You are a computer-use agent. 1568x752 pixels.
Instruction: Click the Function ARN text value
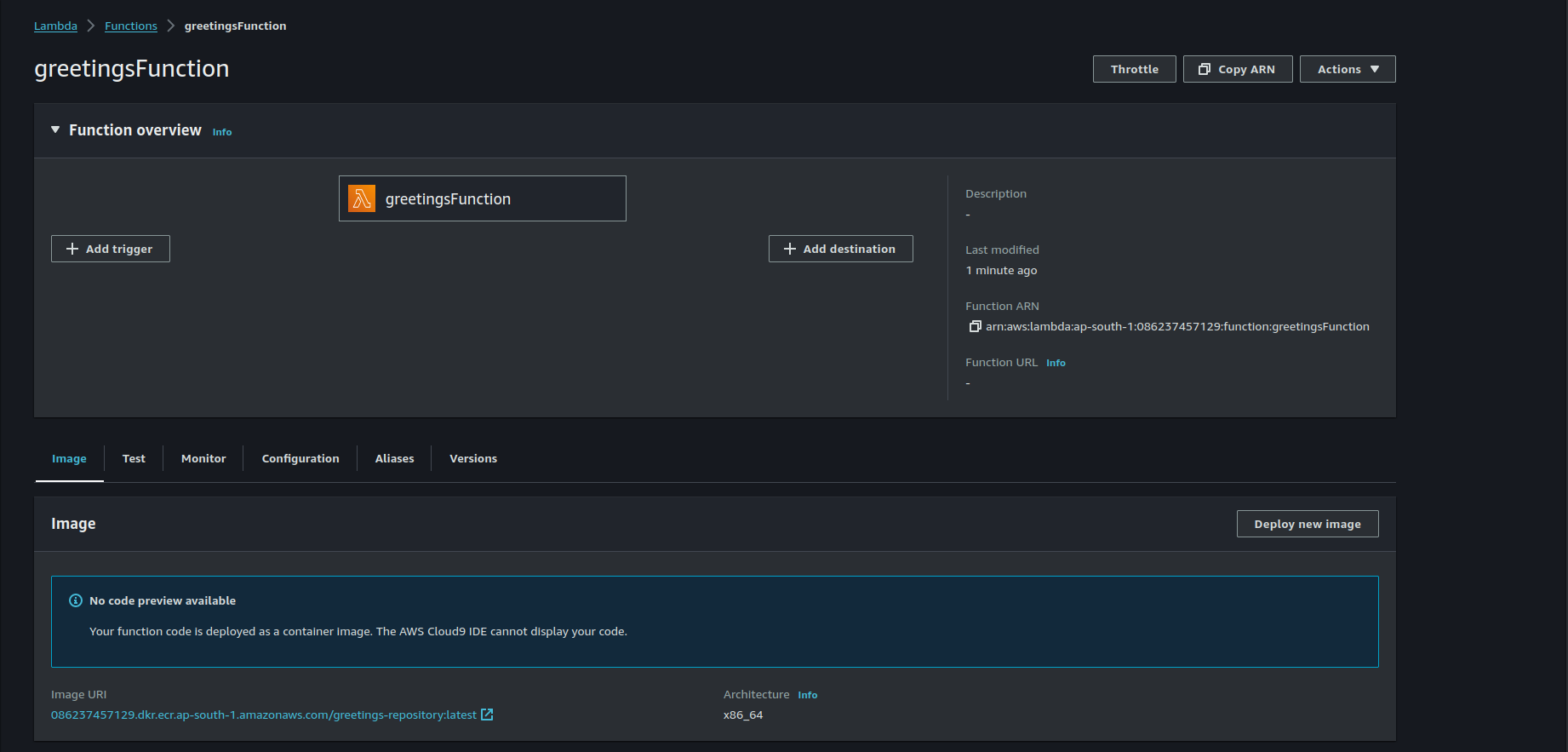[x=1177, y=326]
